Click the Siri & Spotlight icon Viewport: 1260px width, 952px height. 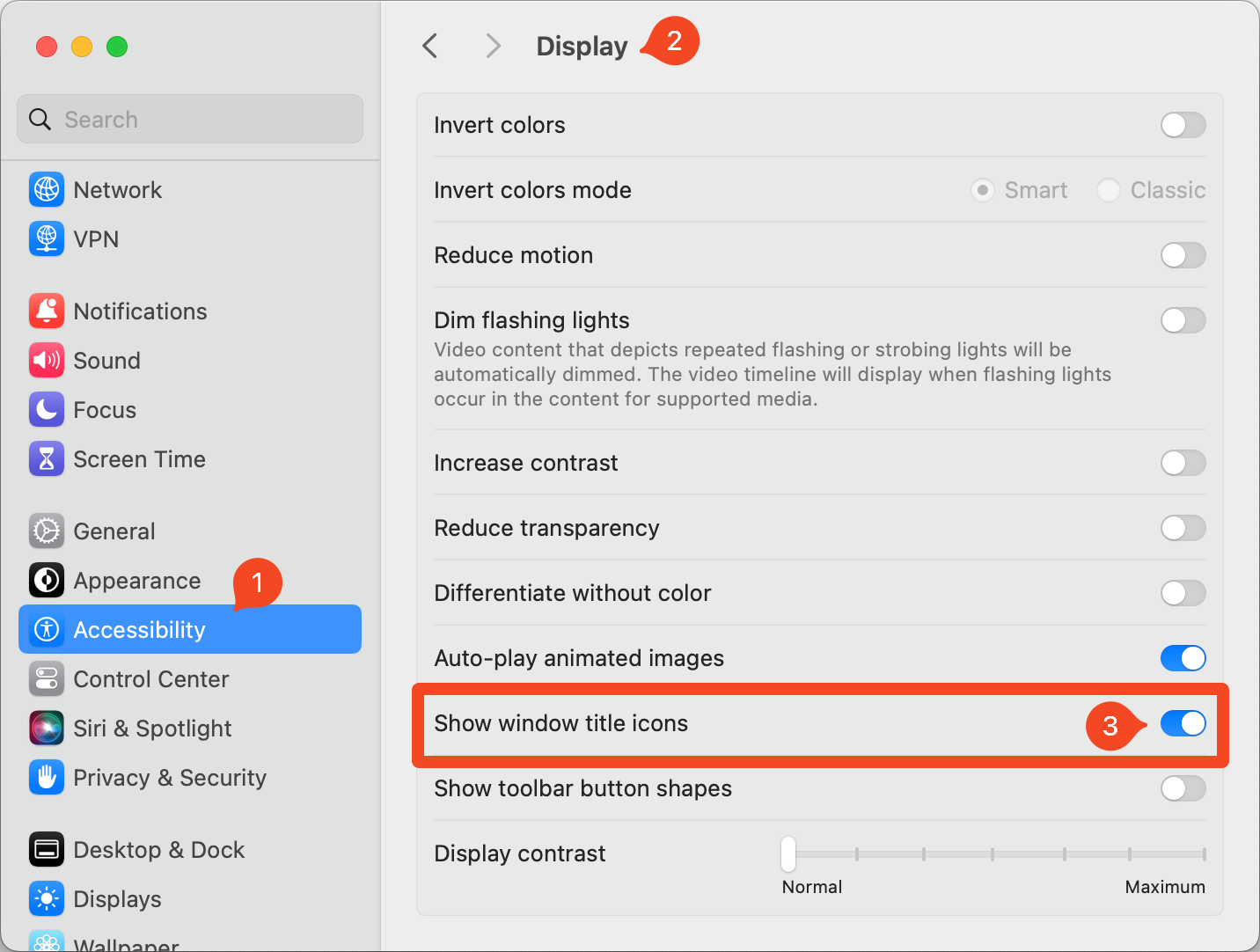[47, 729]
